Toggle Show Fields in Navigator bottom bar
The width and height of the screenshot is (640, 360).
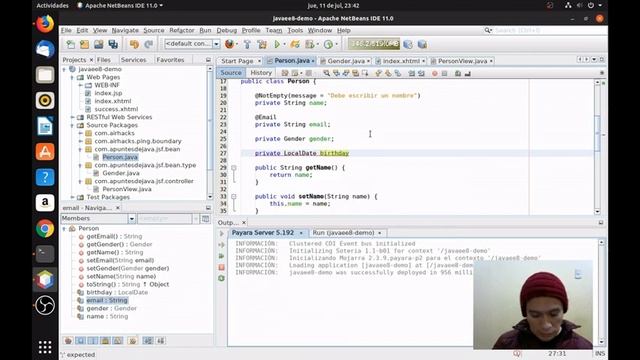tap(81, 340)
